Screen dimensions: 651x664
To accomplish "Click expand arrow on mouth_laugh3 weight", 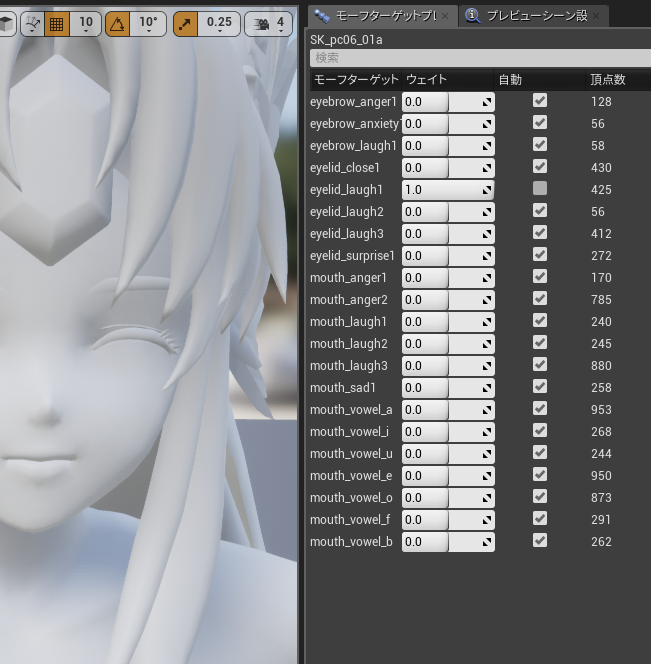I will coord(487,366).
